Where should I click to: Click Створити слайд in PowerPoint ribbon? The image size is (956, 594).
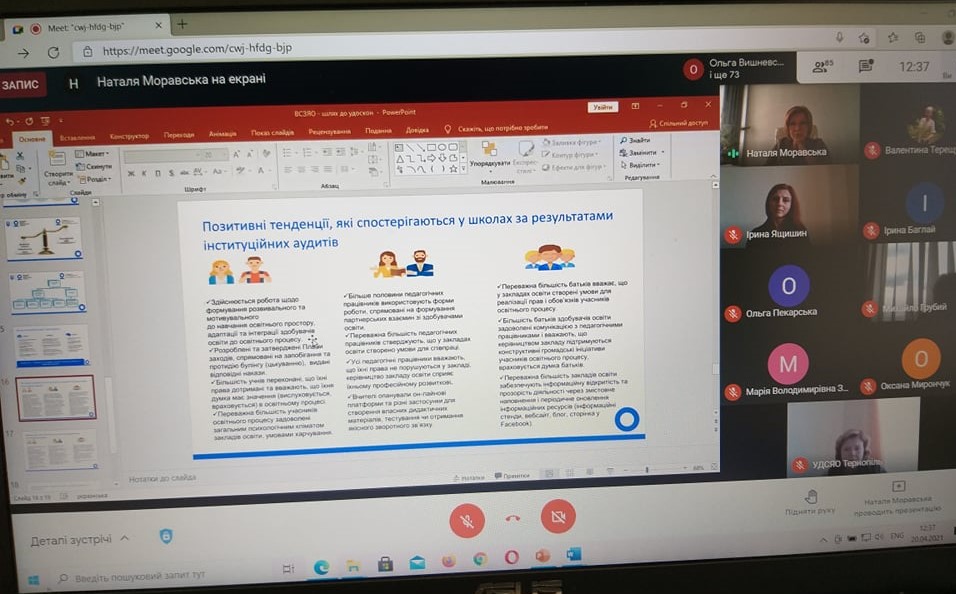click(57, 170)
